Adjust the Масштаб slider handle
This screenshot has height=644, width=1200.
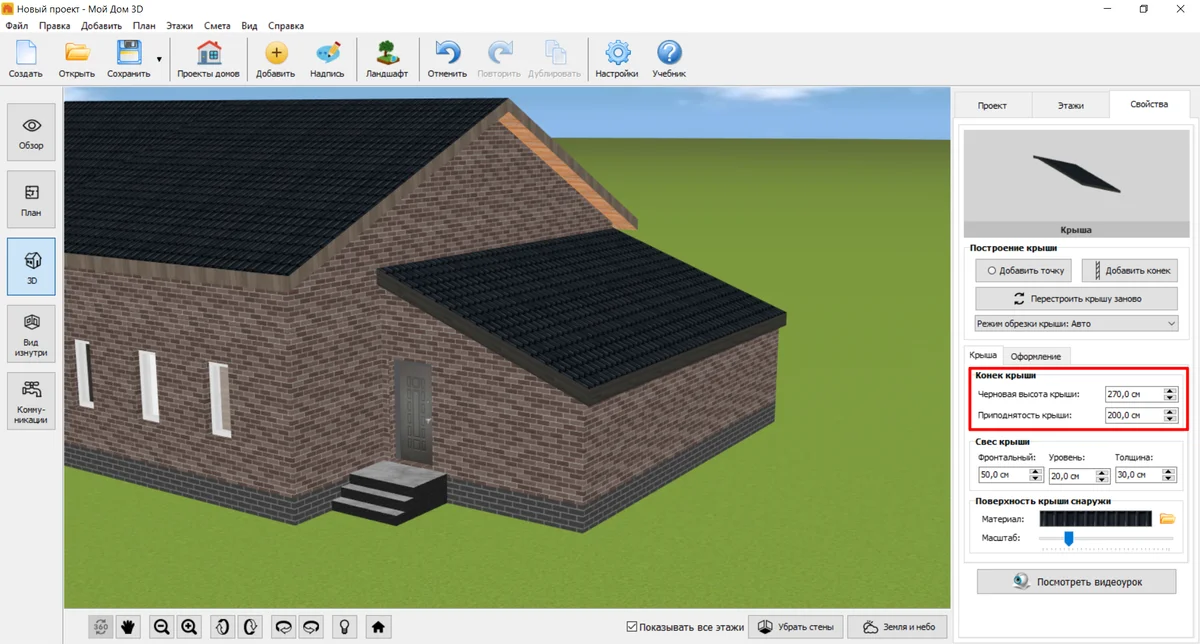[x=1068, y=538]
